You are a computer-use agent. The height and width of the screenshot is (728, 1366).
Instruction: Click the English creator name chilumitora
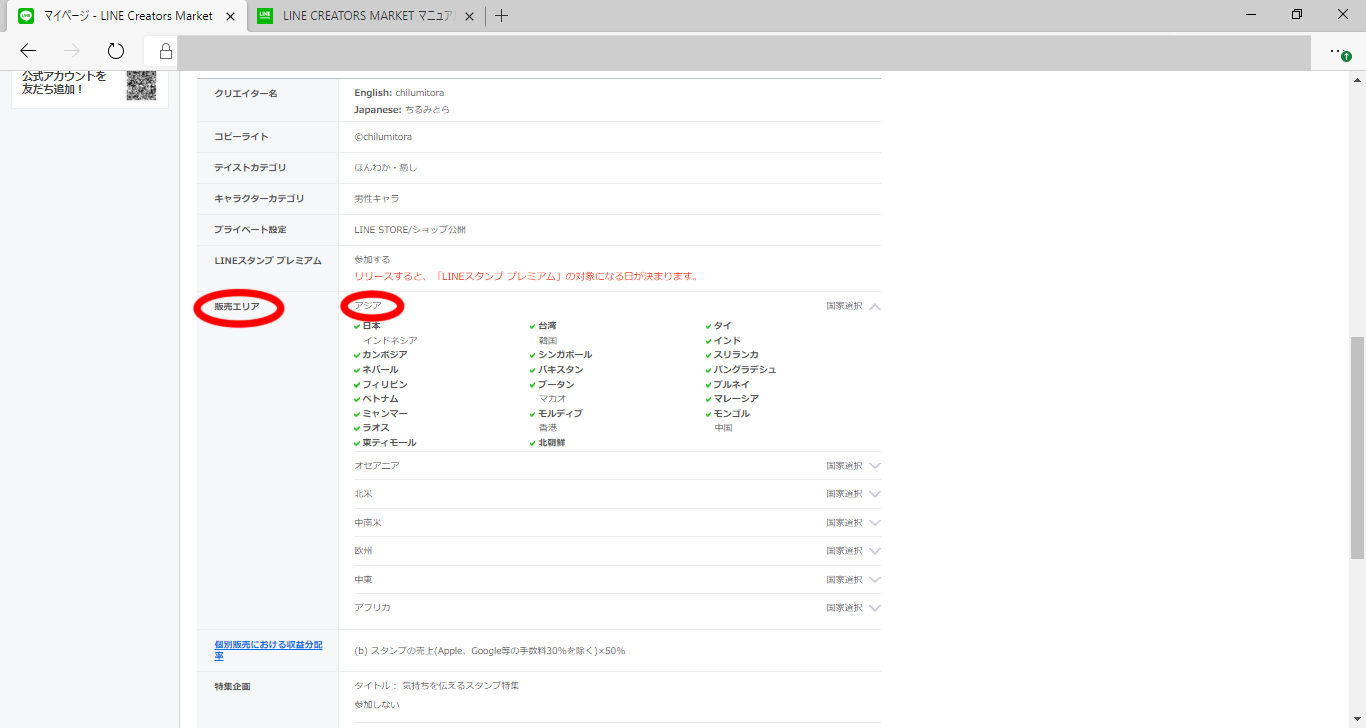click(420, 93)
